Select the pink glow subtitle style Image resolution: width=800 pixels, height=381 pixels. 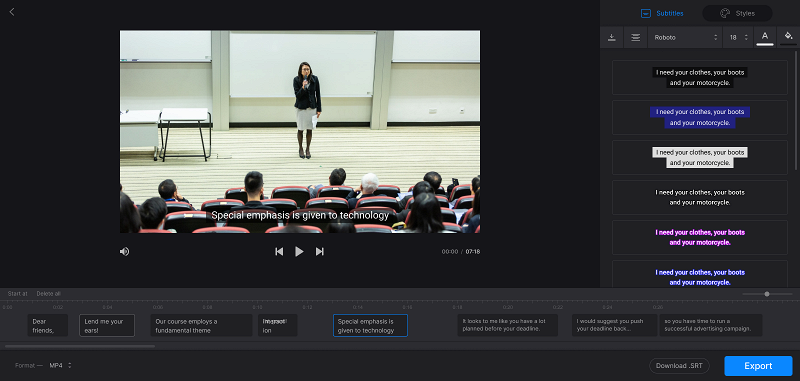coord(699,238)
